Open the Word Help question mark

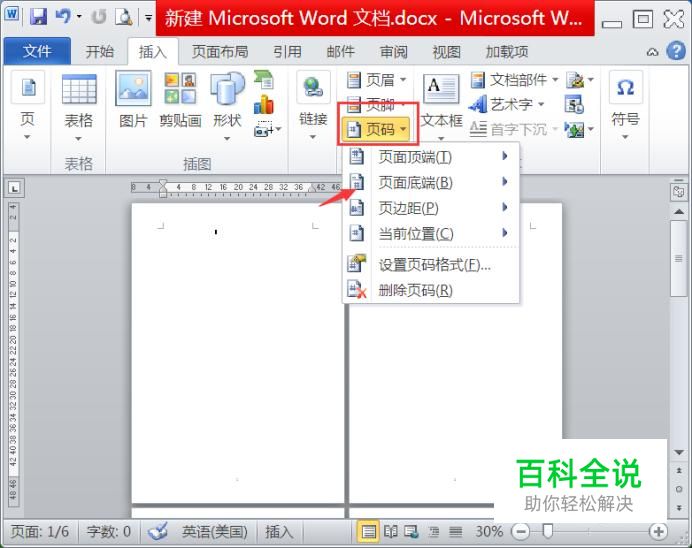pyautogui.click(x=676, y=51)
